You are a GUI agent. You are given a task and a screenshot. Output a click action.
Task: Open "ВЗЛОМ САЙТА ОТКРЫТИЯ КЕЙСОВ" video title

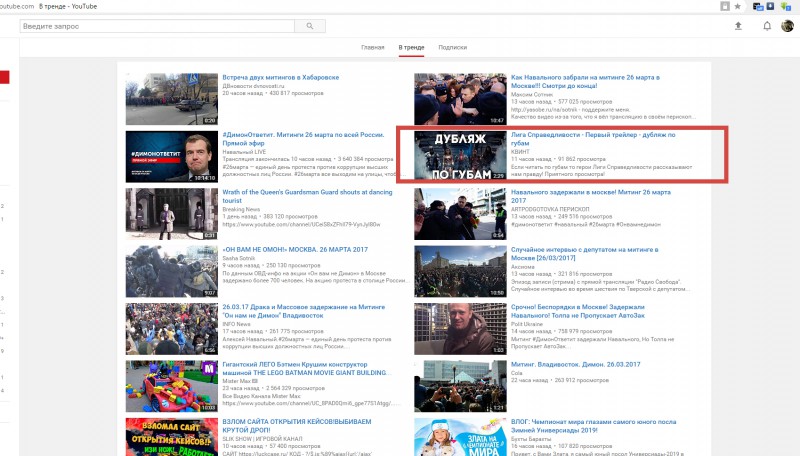[297, 426]
